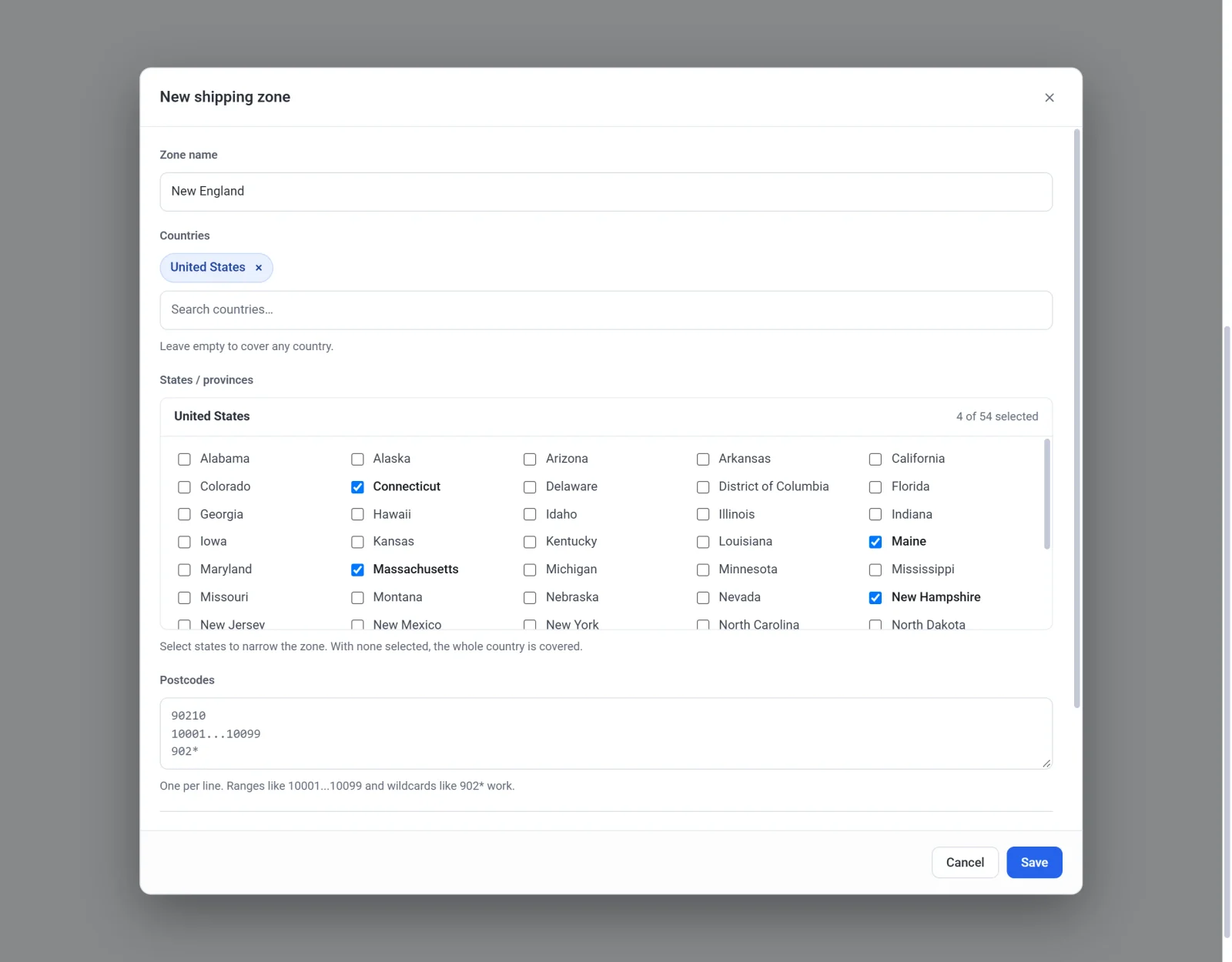Check the Michigan checkbox
Image resolution: width=1232 pixels, height=962 pixels.
pyautogui.click(x=530, y=570)
